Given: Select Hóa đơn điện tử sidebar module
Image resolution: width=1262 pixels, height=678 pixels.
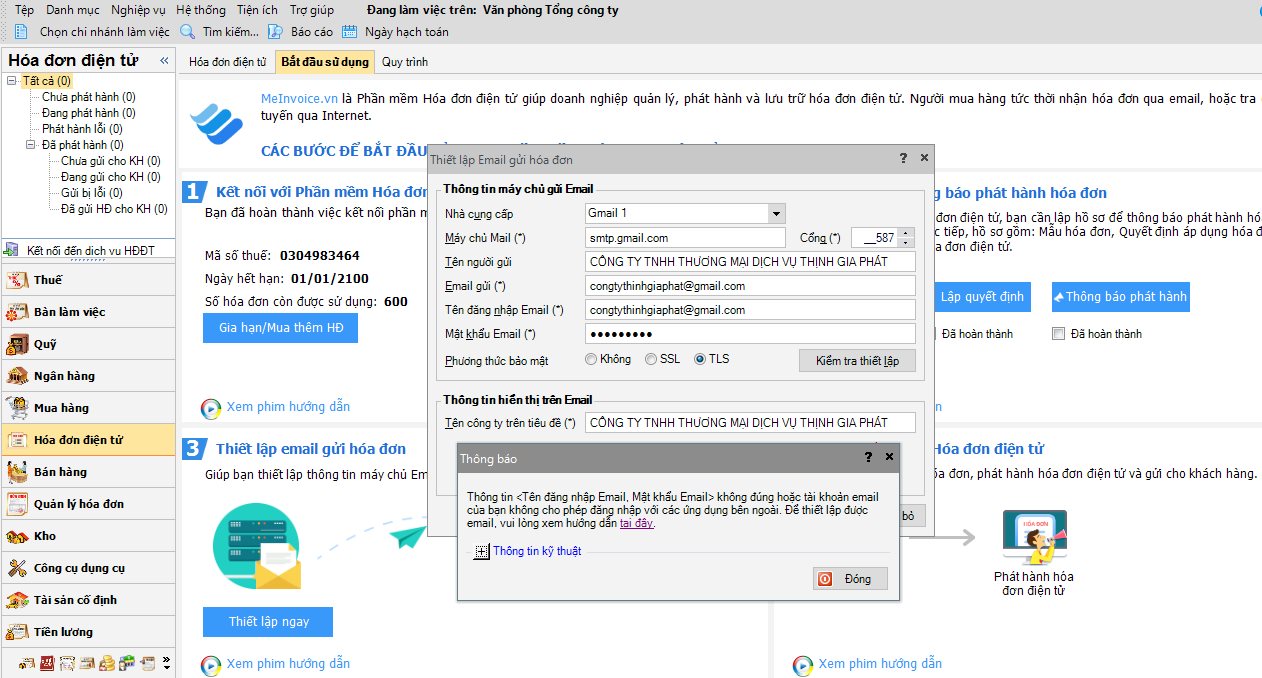Looking at the screenshot, I should tap(88, 440).
